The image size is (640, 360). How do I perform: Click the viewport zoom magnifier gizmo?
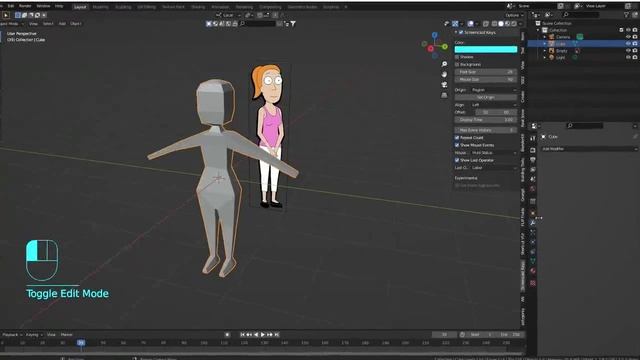tap(444, 64)
